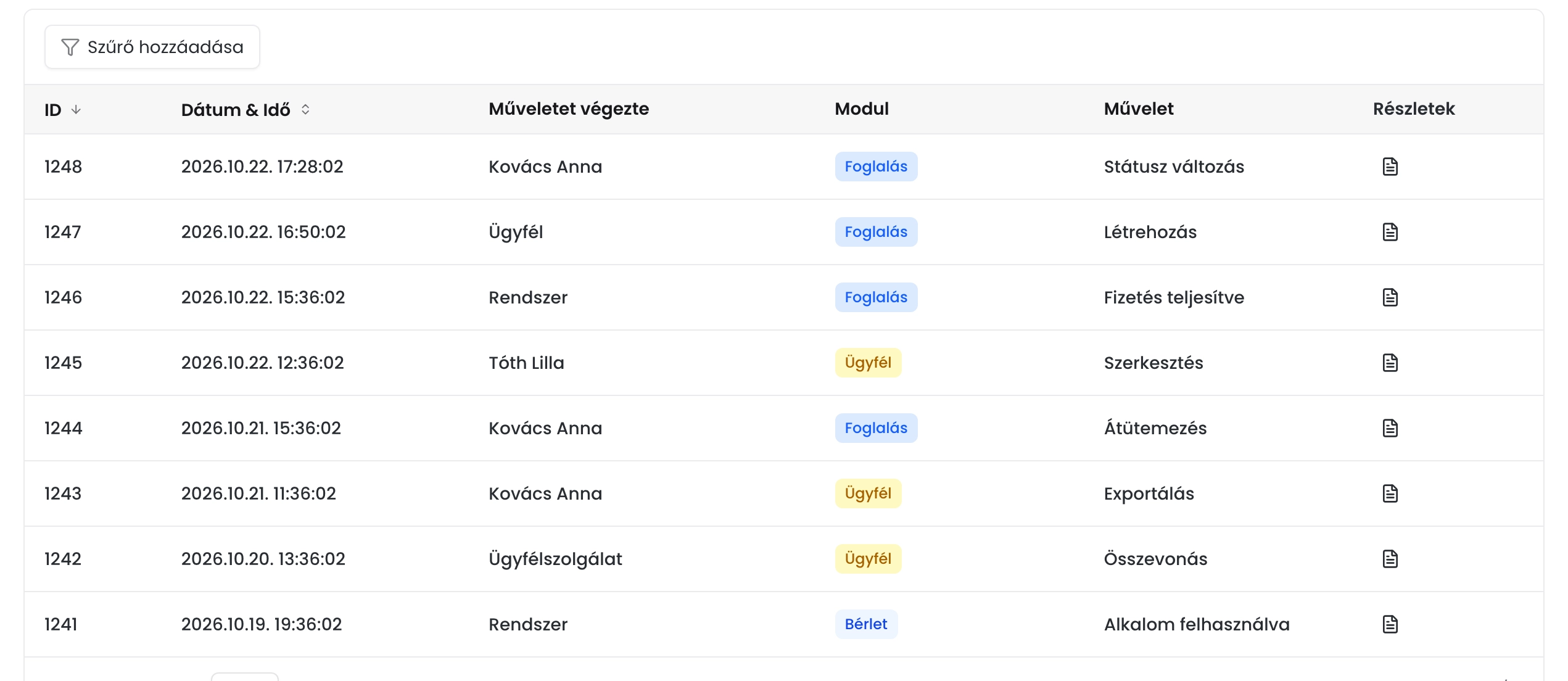Screen dimensions: 1568x681
Task: Select the Modul column header
Action: pyautogui.click(x=862, y=109)
